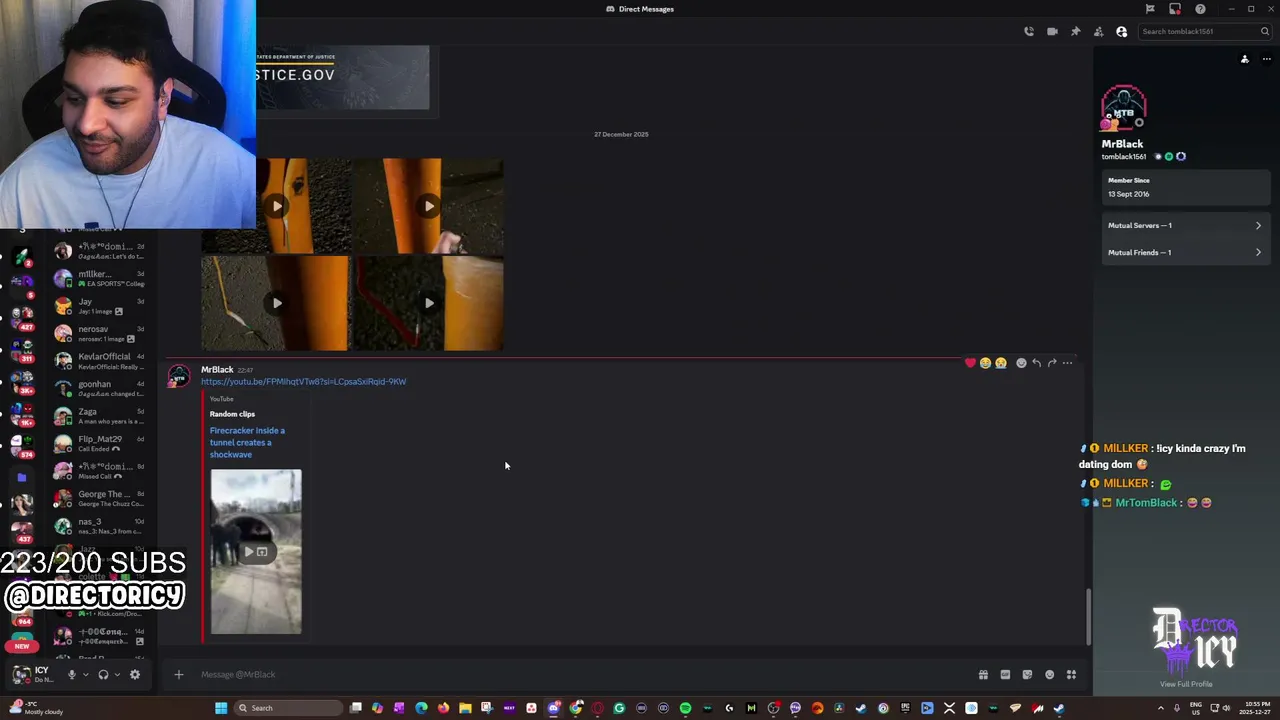Open the server with 574 badge
This screenshot has width=1280, height=720.
(x=21, y=445)
